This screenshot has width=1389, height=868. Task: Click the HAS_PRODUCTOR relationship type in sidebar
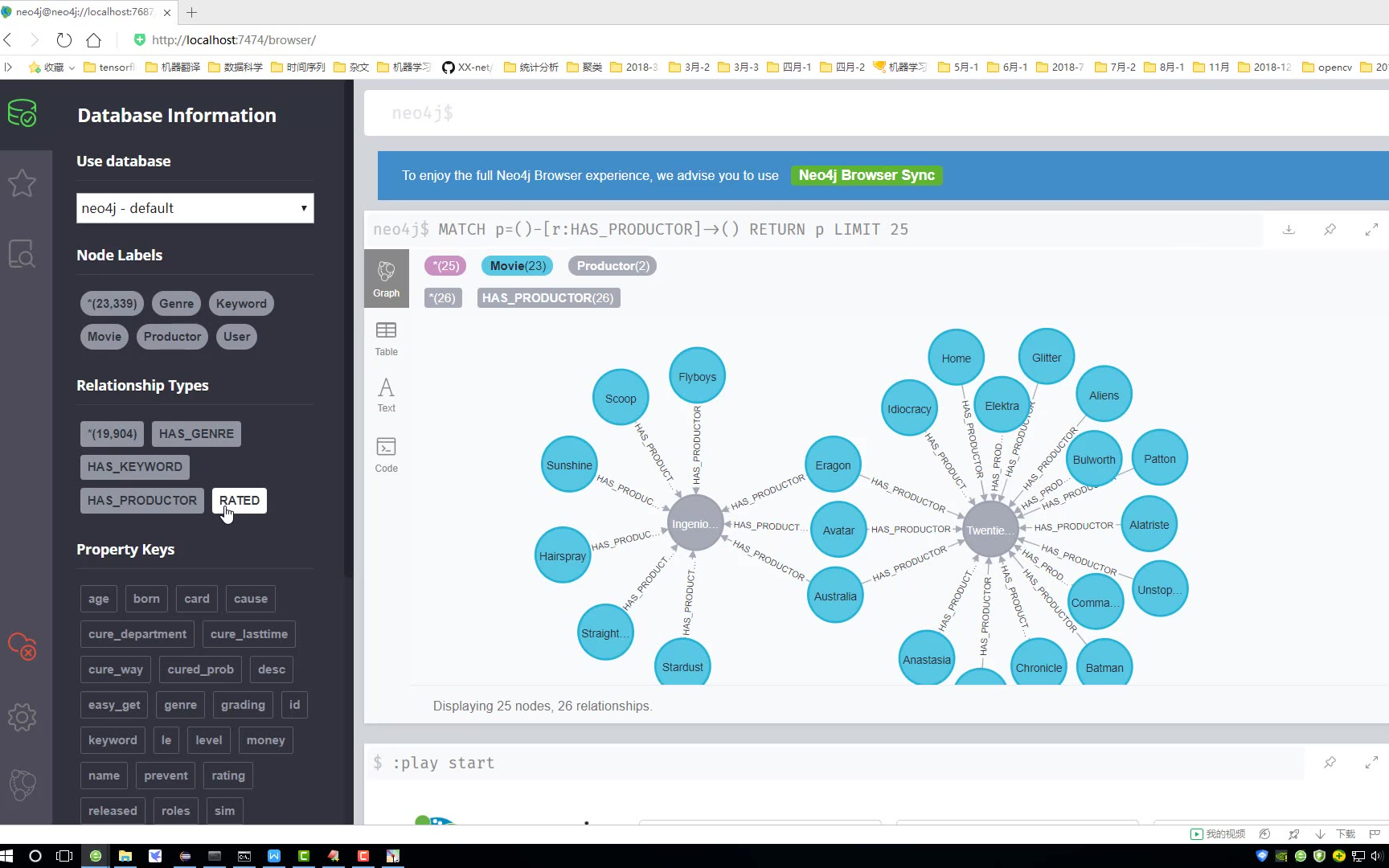[x=142, y=501]
